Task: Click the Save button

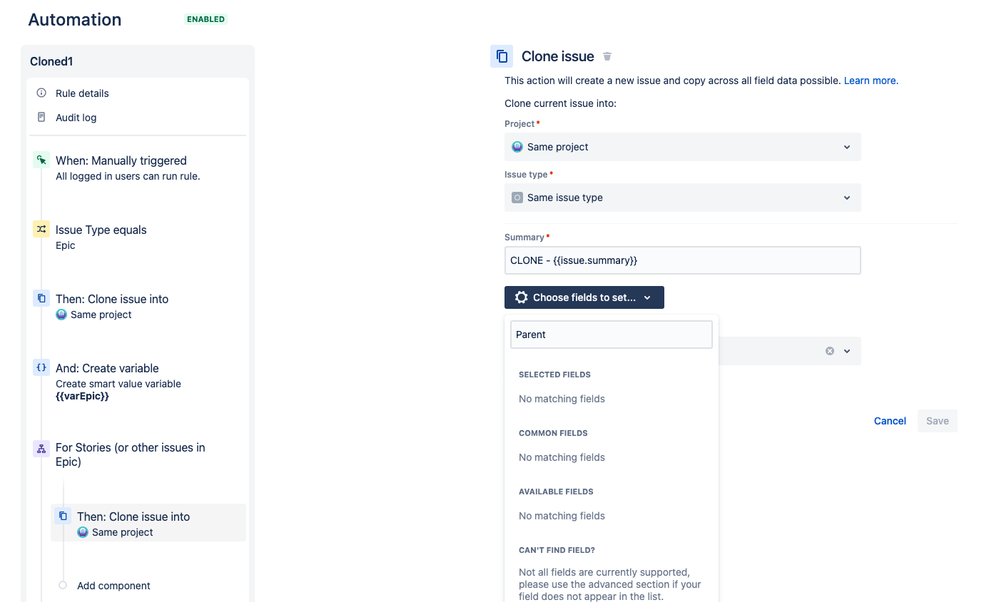Action: [x=937, y=421]
